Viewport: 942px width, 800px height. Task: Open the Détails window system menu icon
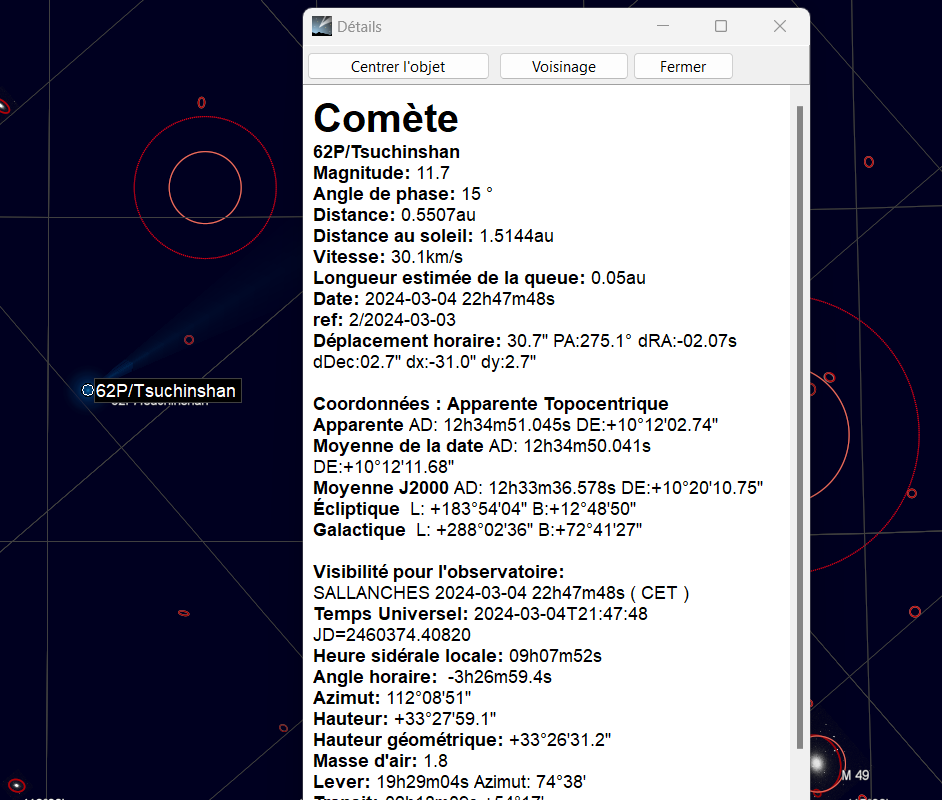click(x=321, y=27)
